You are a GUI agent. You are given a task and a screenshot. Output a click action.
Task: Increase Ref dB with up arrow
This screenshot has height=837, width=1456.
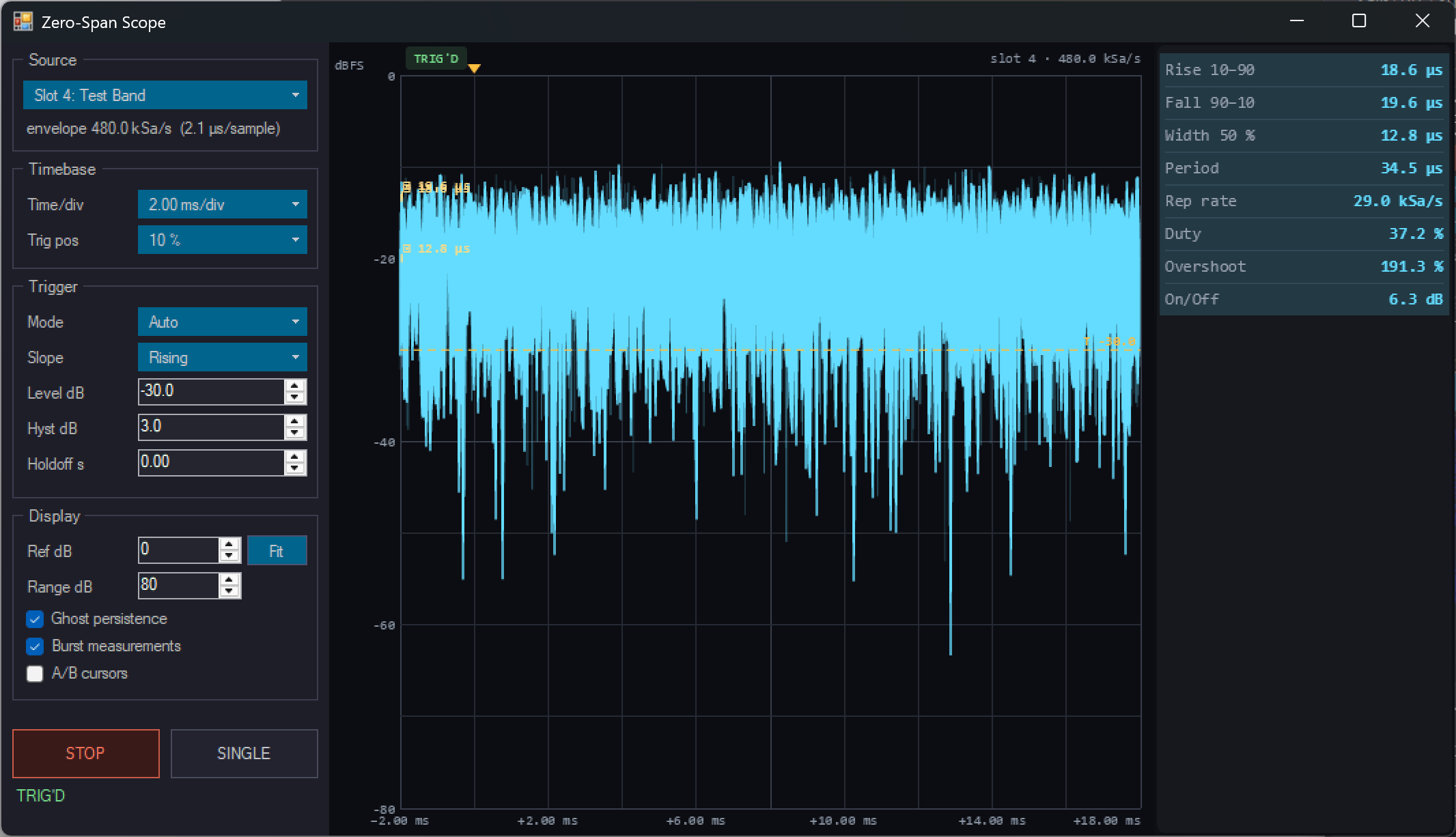click(229, 544)
